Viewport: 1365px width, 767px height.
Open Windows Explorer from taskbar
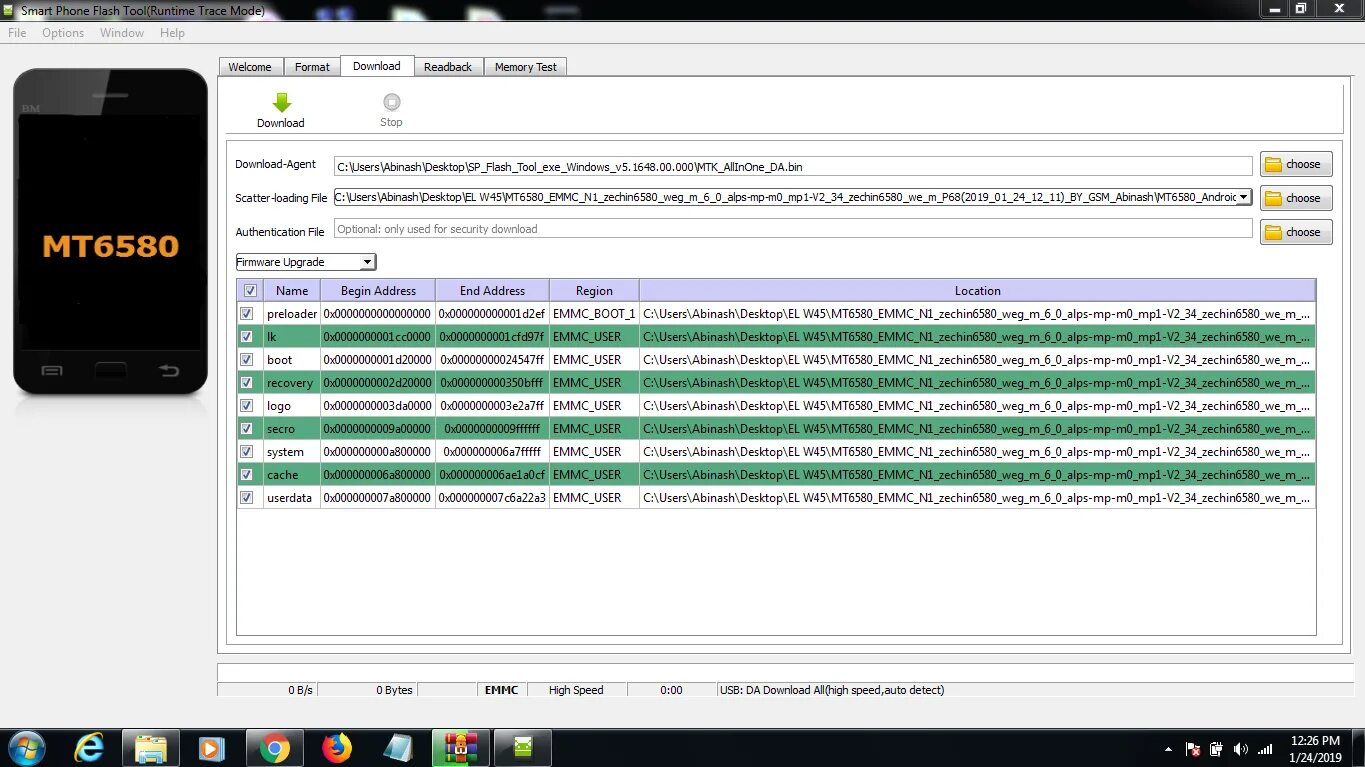(x=150, y=748)
